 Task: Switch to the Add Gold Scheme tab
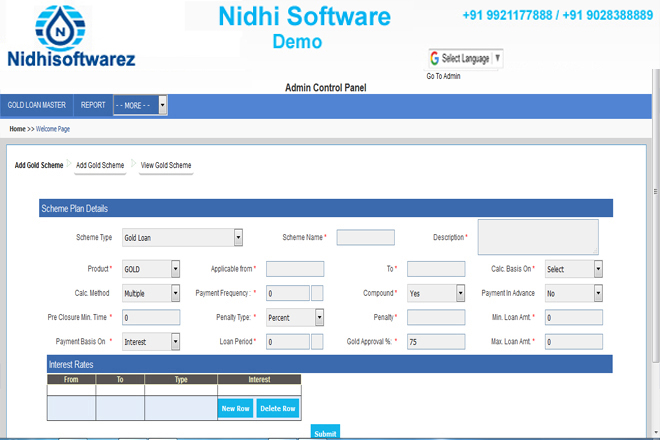point(100,165)
